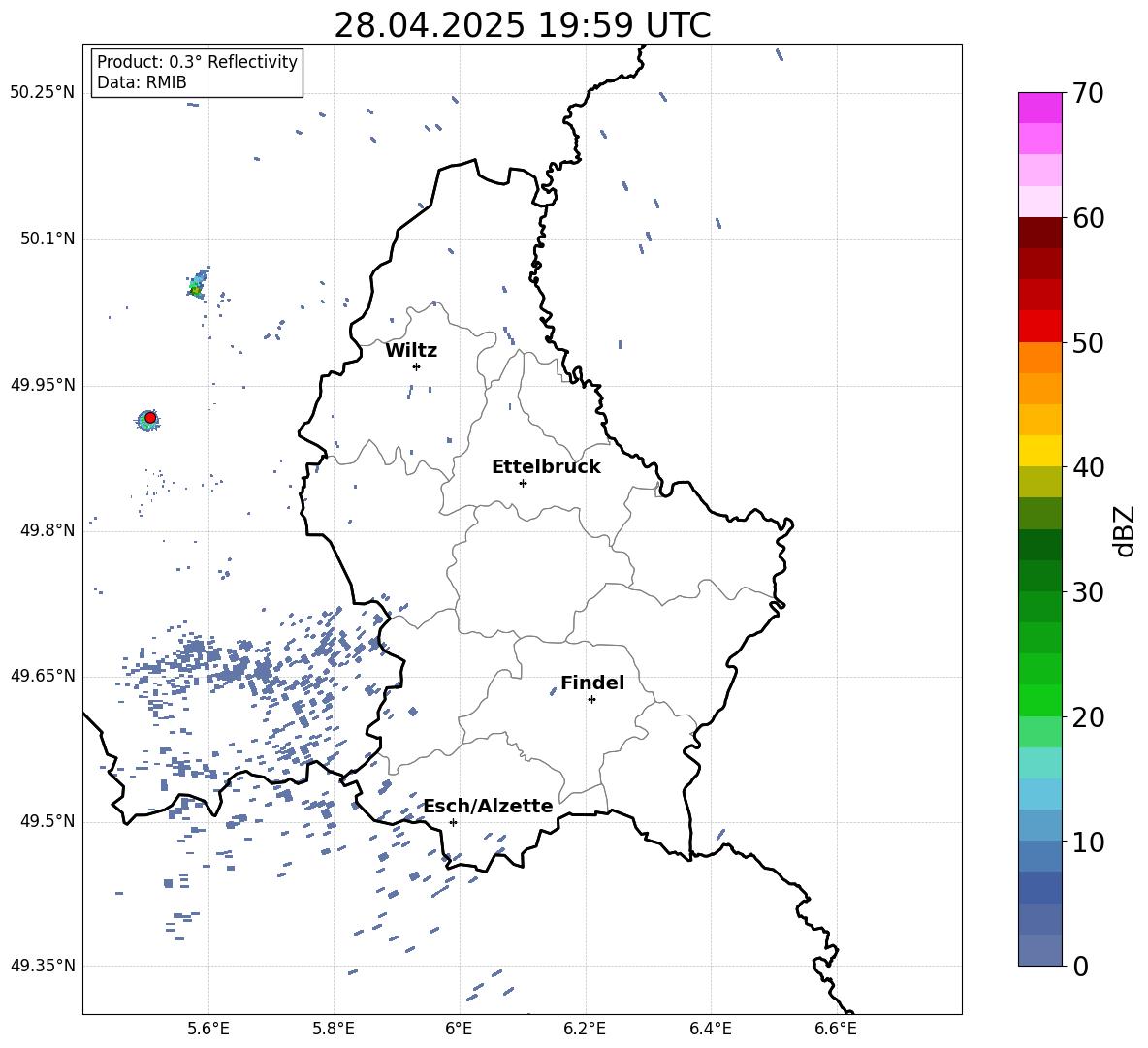Click the colorbar tick label 60
The image size is (1148, 1048).
coord(1088,218)
